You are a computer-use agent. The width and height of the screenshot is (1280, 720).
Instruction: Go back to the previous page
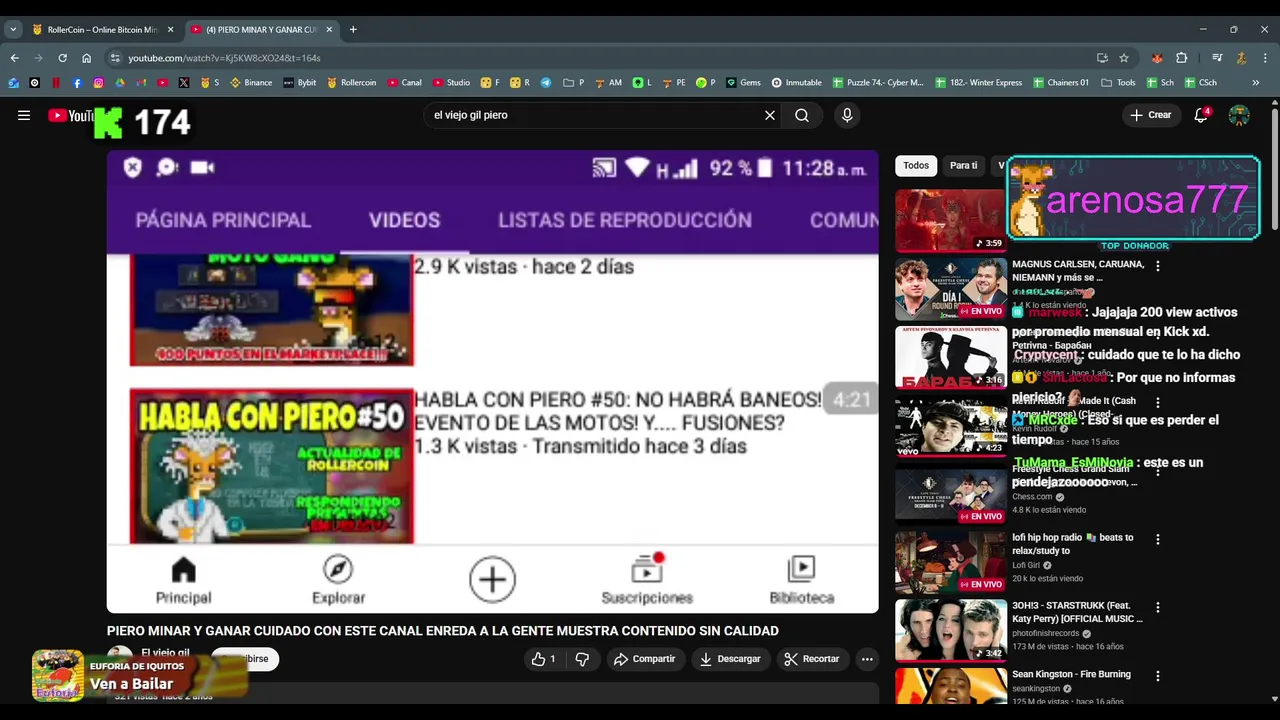(14, 58)
